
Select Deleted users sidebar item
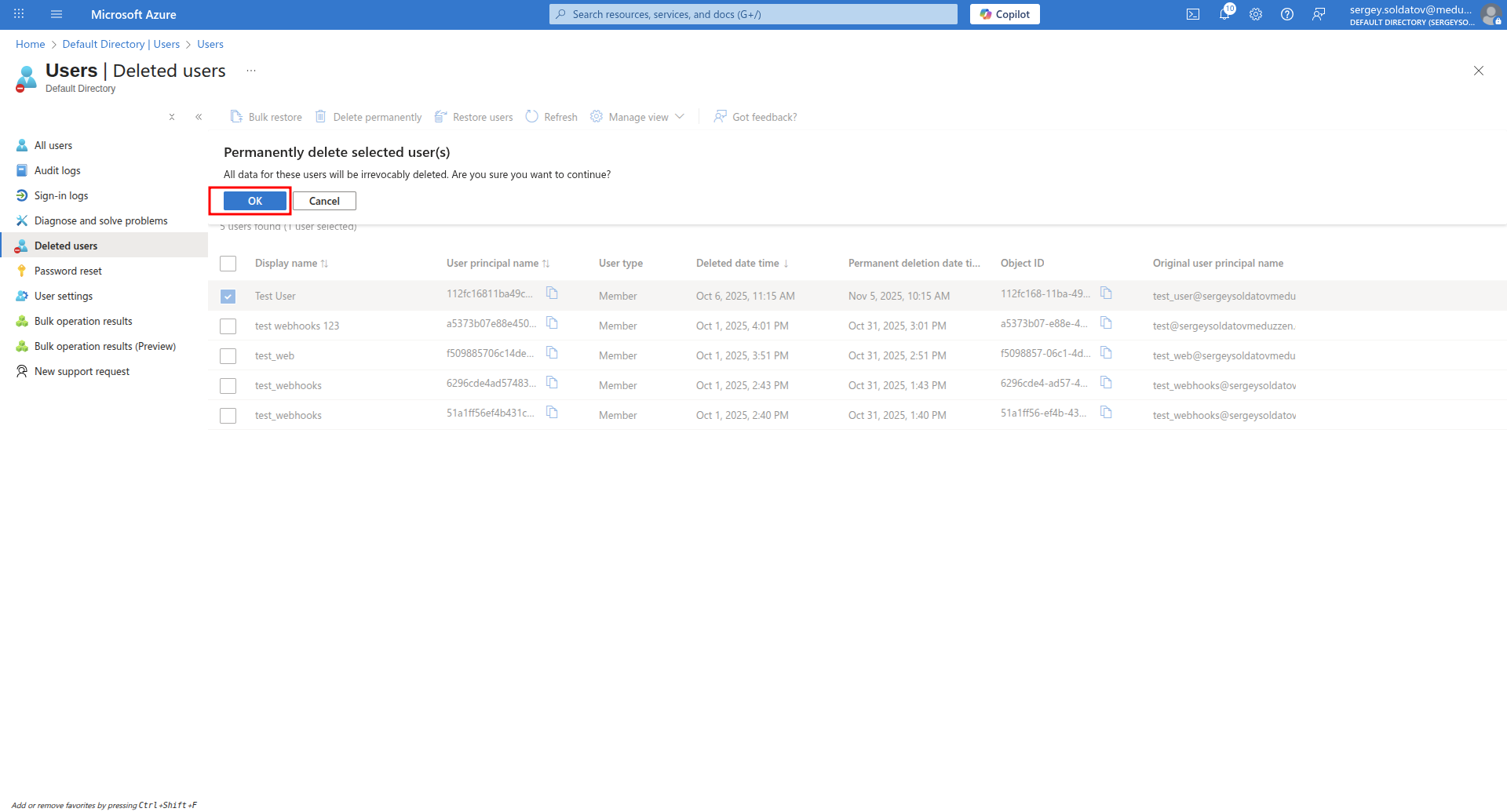pyautogui.click(x=104, y=246)
